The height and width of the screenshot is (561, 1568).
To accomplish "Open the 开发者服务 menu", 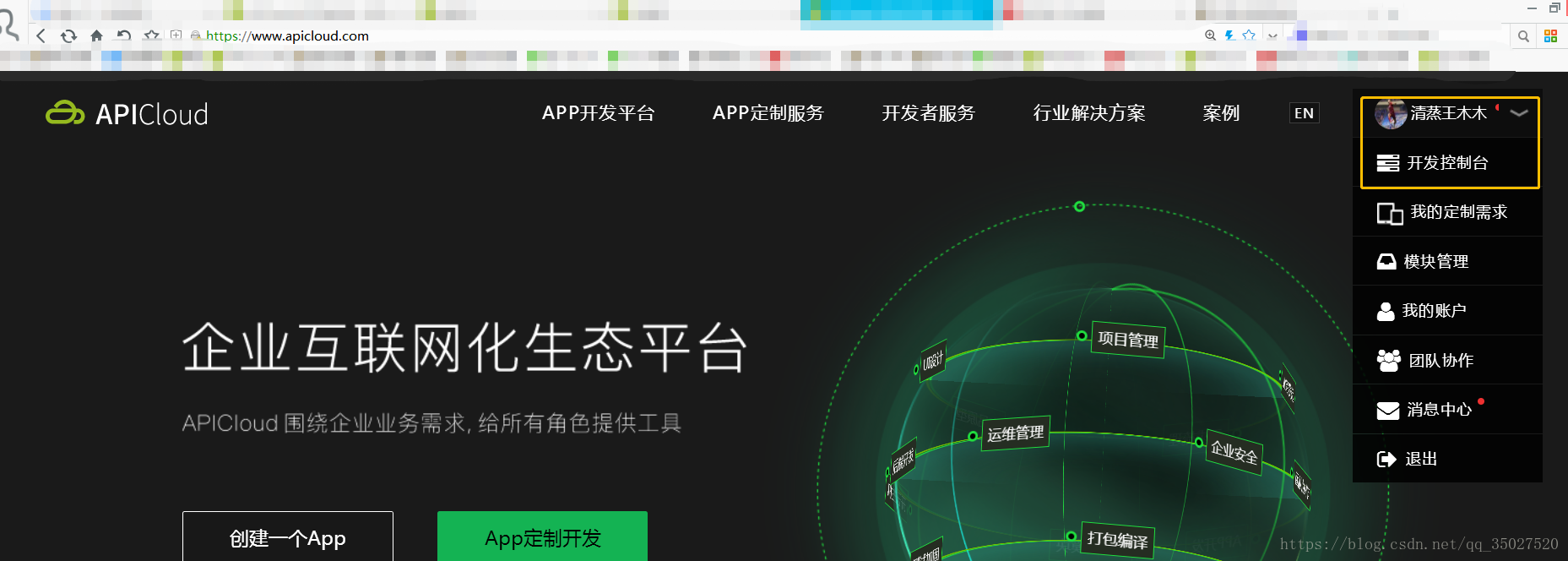I will (x=929, y=113).
